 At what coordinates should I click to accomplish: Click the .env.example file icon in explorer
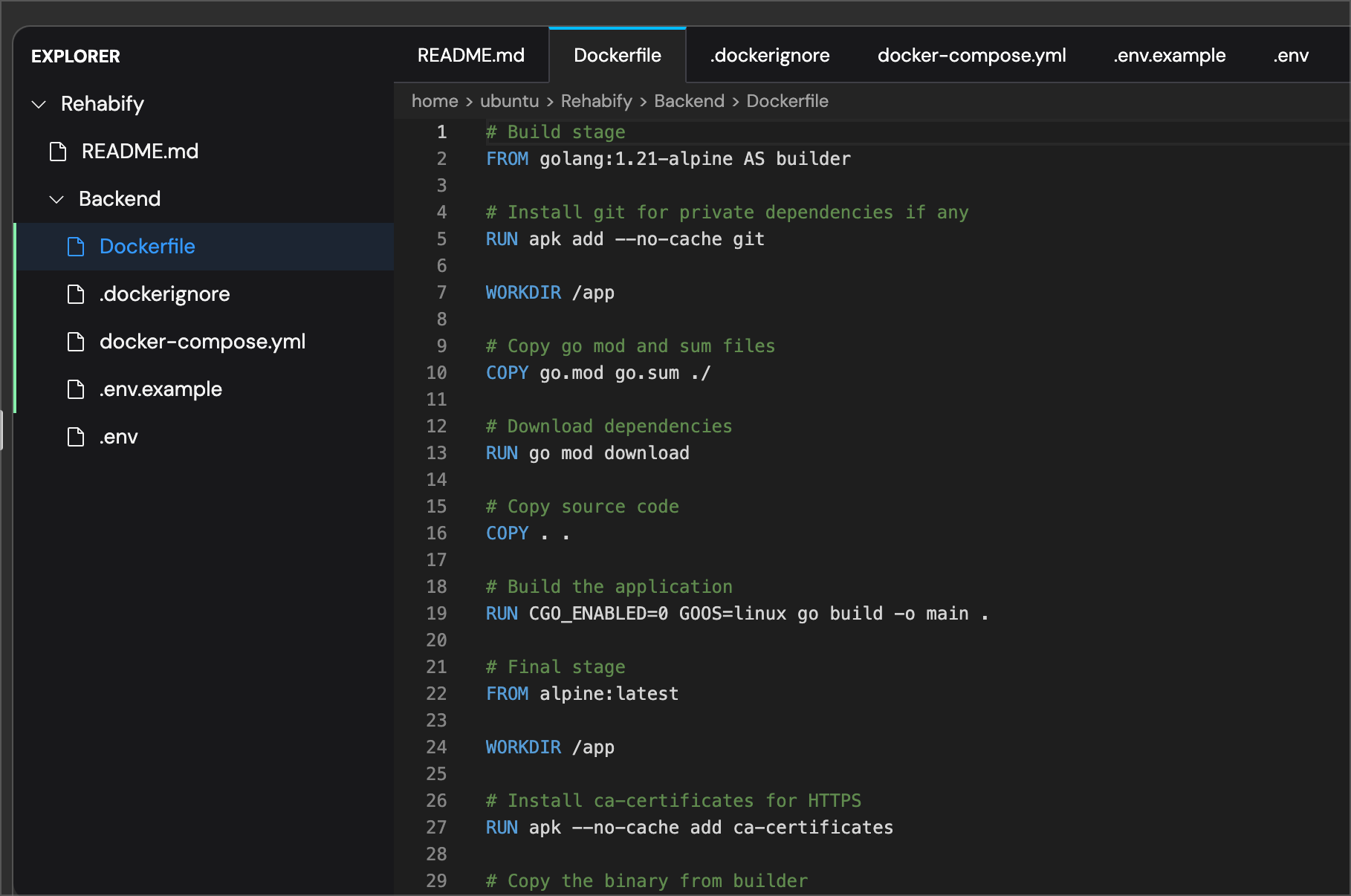(76, 389)
